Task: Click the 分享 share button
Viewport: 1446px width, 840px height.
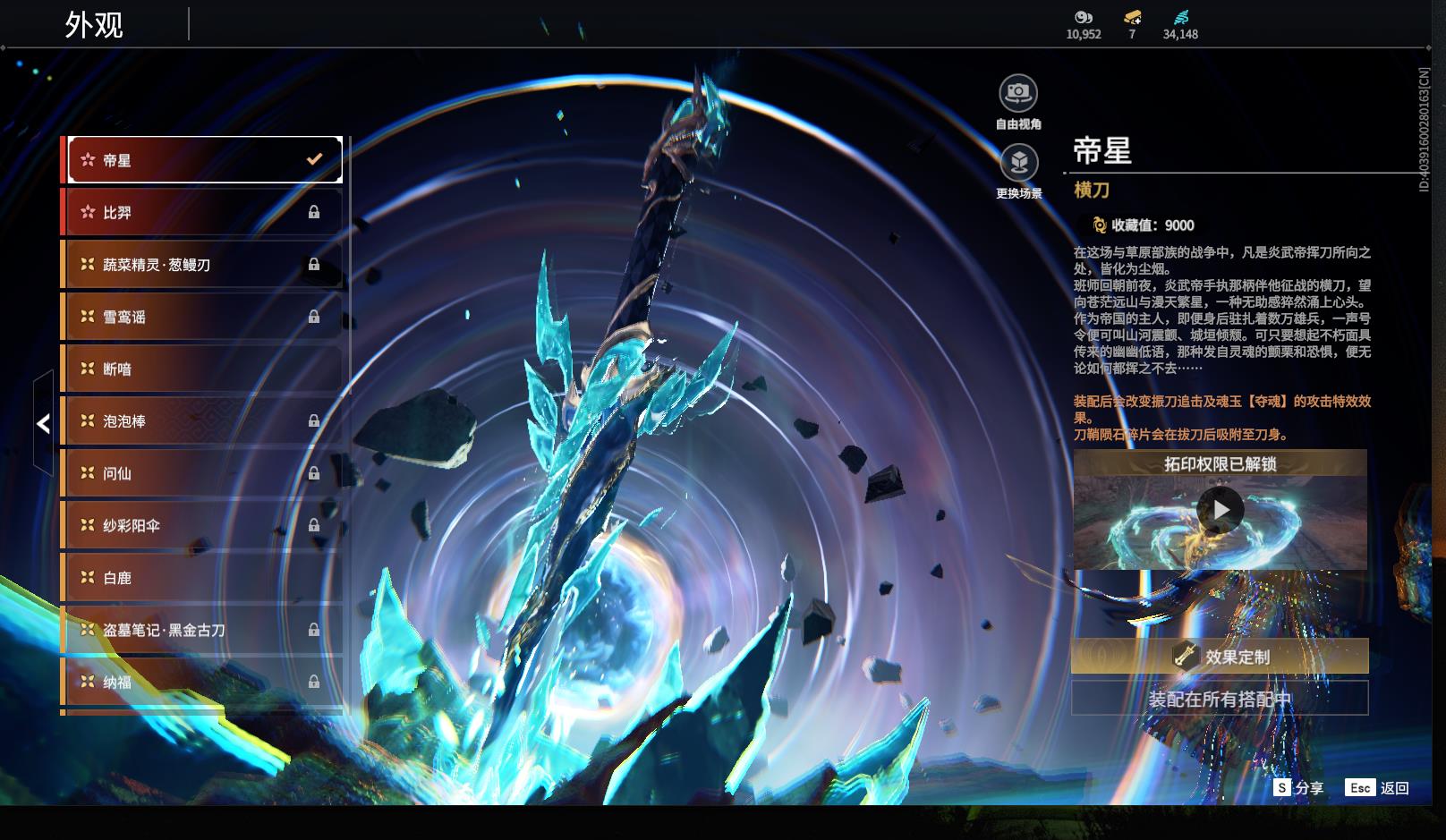Action: click(x=1298, y=788)
